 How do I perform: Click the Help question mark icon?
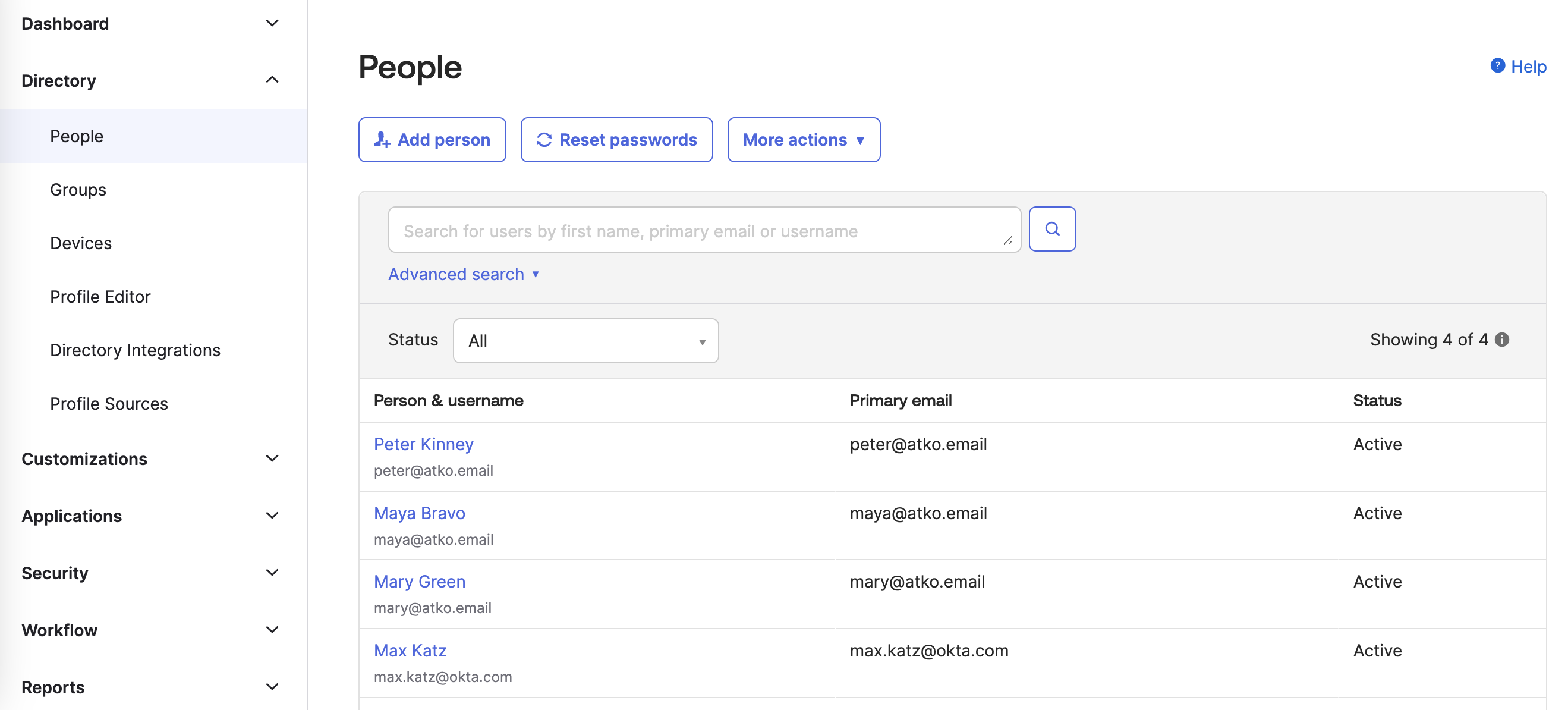click(x=1497, y=66)
